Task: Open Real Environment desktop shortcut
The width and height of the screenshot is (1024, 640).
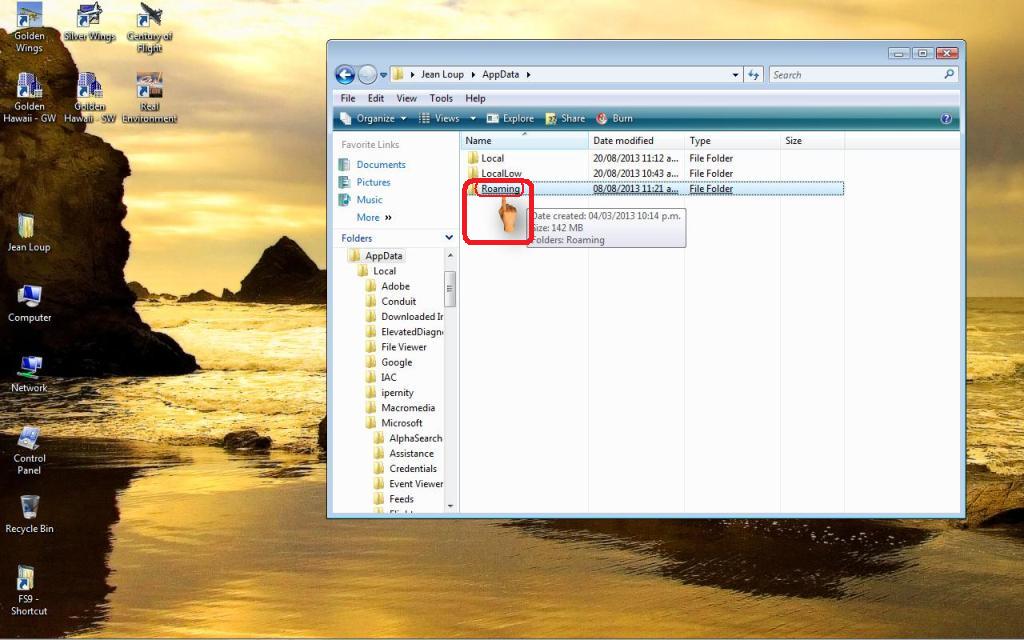Action: (x=150, y=98)
